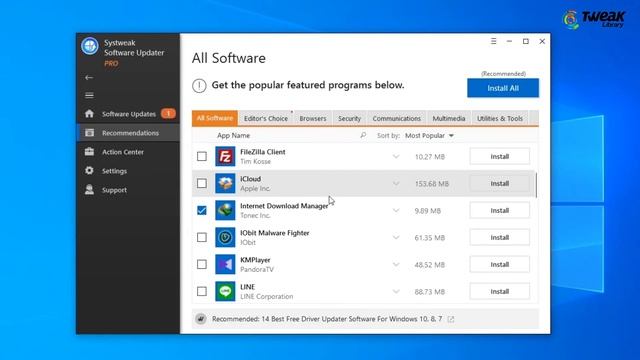Click the Internet Download Manager icon
This screenshot has height=360, width=640.
pyautogui.click(x=225, y=210)
